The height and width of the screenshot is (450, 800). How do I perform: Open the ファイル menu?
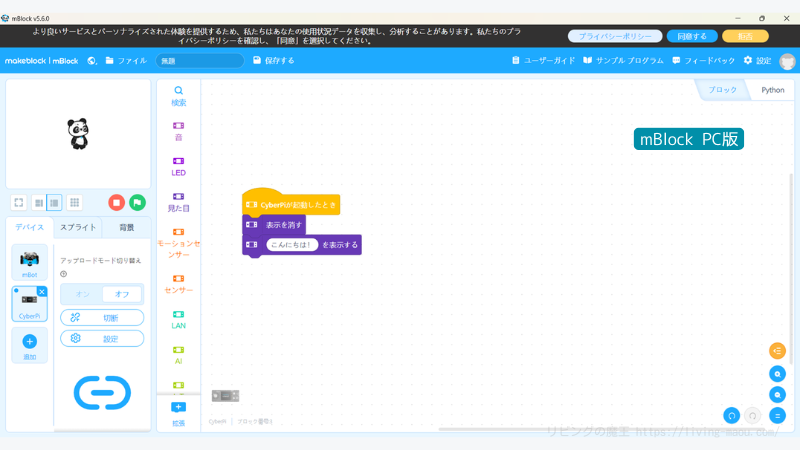[126, 61]
